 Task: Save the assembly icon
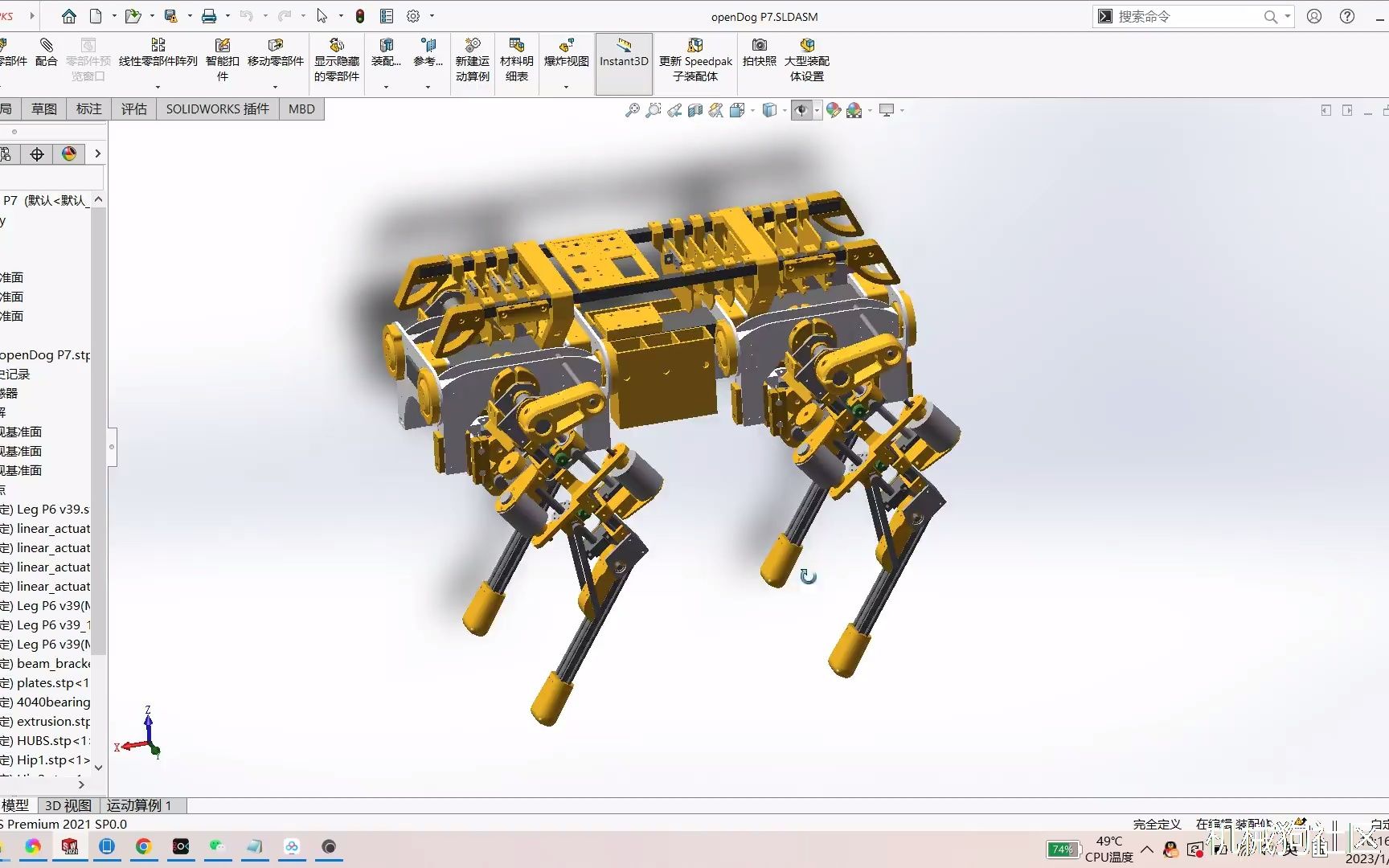[170, 16]
